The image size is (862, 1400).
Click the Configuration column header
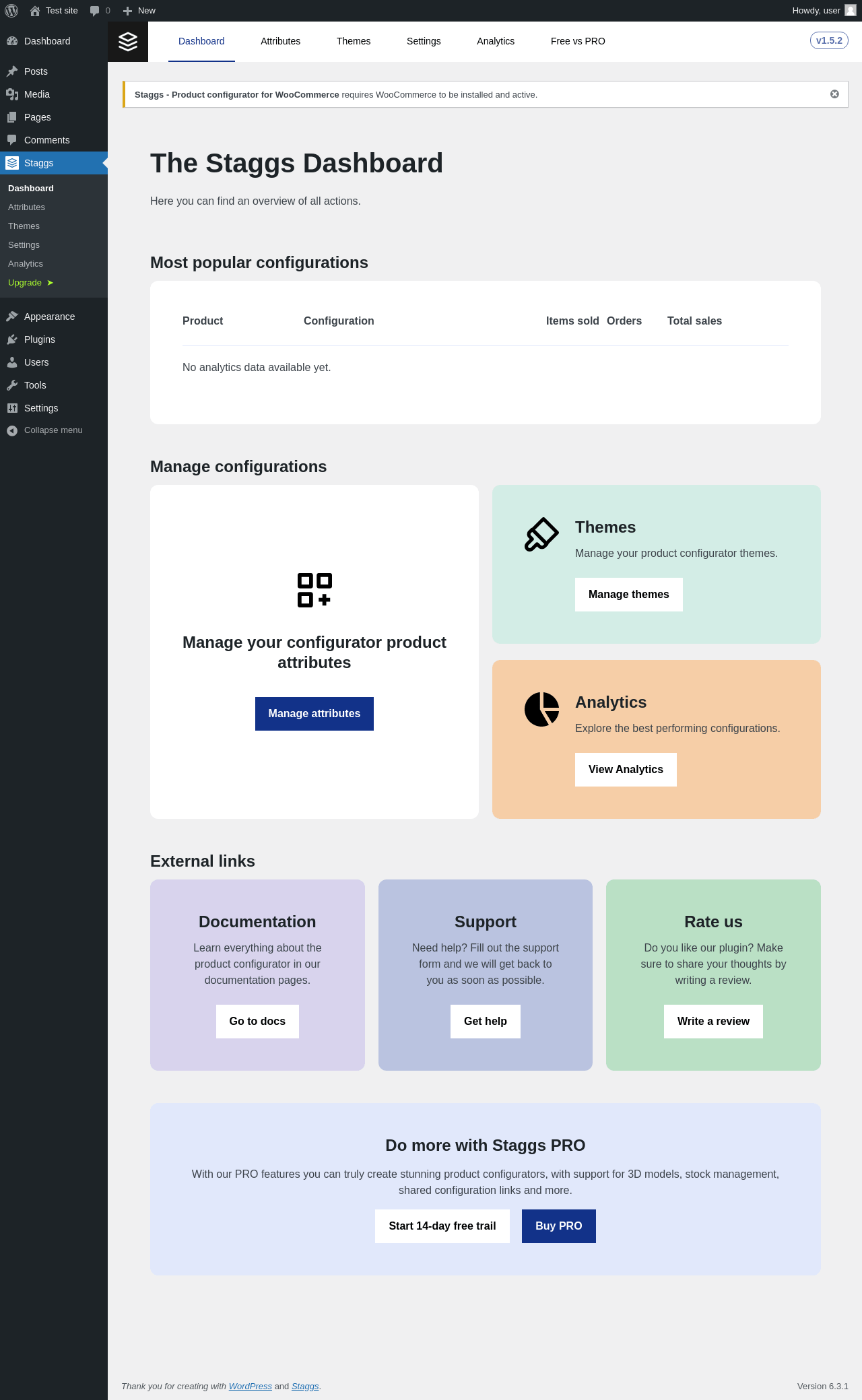pos(339,321)
